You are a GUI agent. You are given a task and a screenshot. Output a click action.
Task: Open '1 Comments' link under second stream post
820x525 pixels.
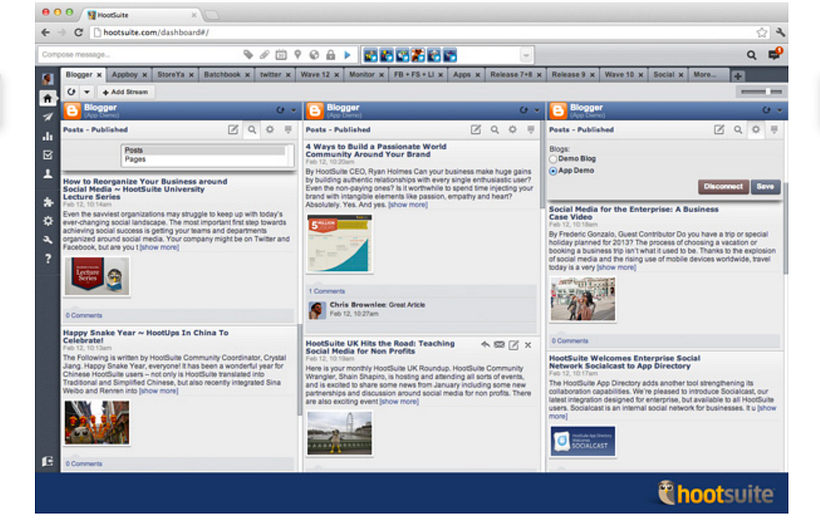point(327,291)
